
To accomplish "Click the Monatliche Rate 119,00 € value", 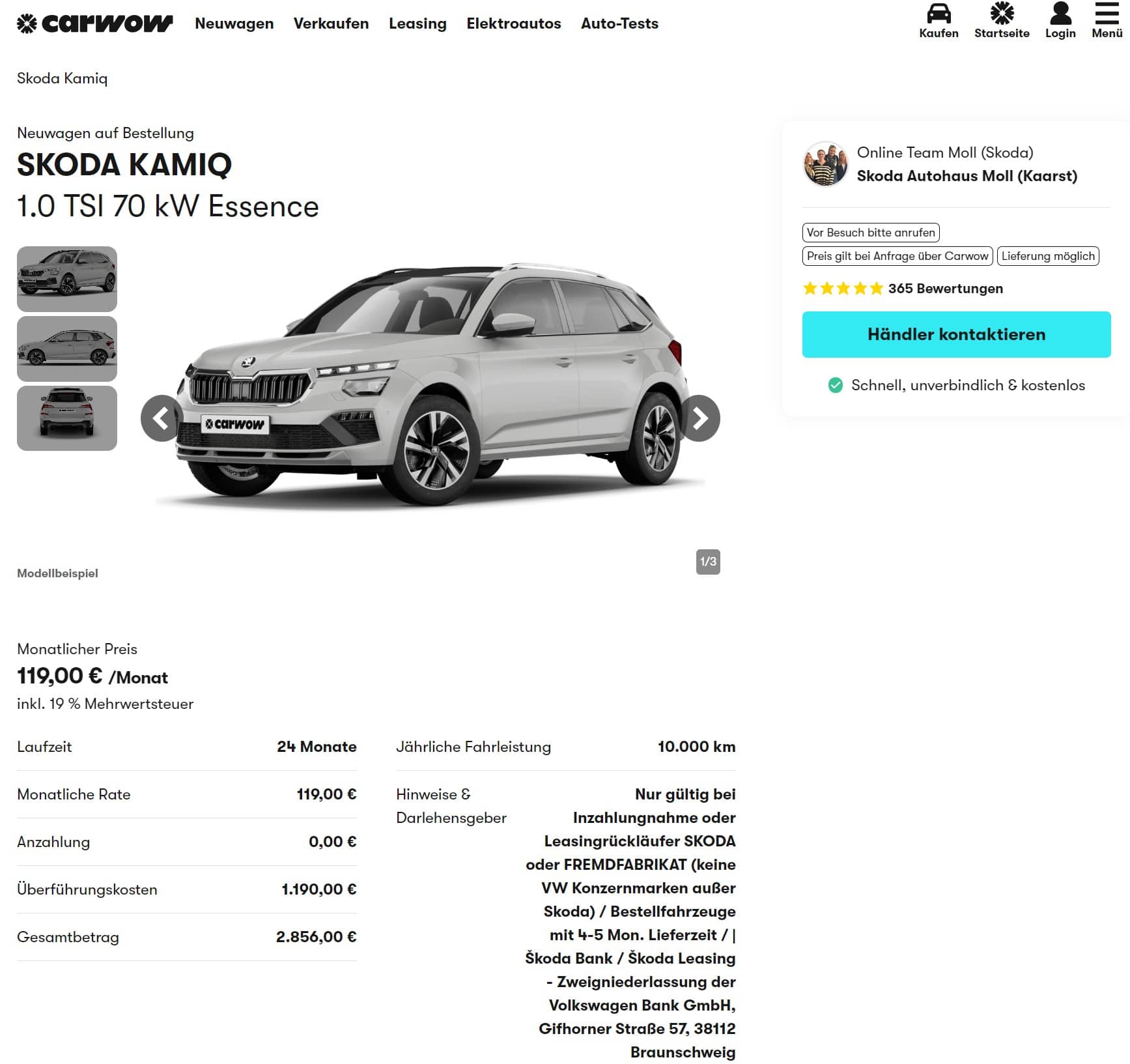I will click(326, 794).
